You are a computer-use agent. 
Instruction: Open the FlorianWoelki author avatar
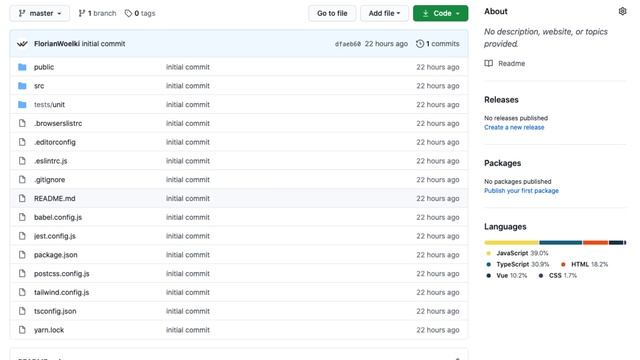22,44
